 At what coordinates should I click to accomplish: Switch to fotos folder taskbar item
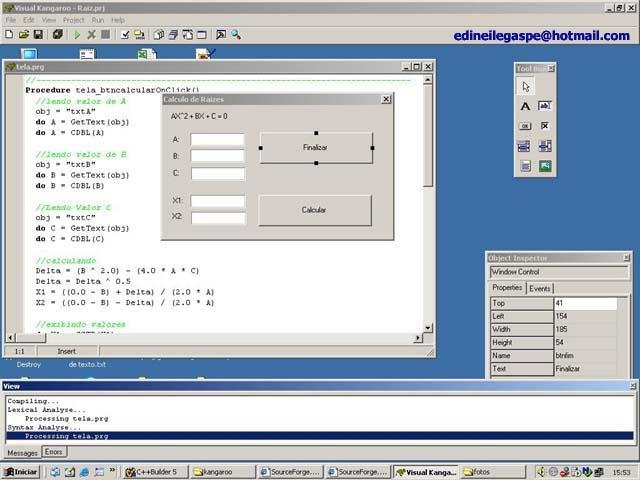point(493,472)
